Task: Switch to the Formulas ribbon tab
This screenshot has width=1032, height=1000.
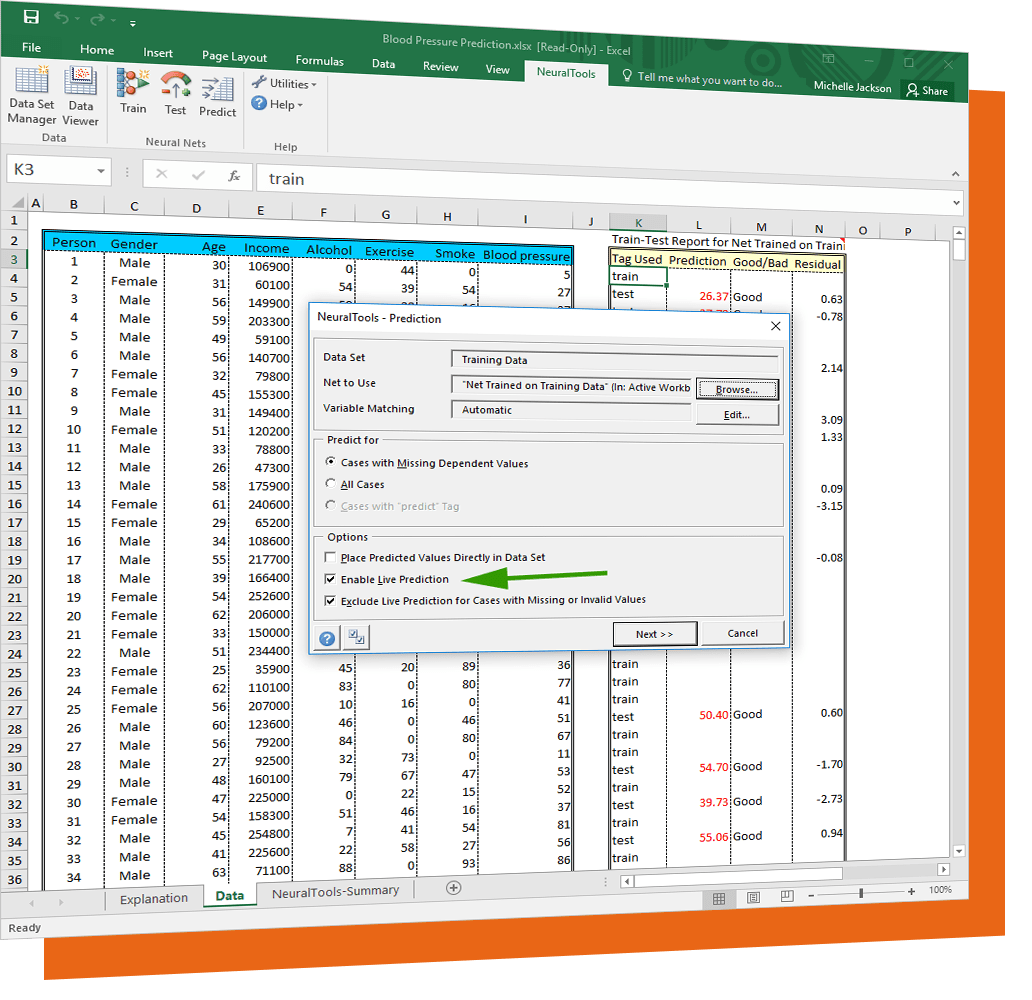Action: tap(319, 61)
